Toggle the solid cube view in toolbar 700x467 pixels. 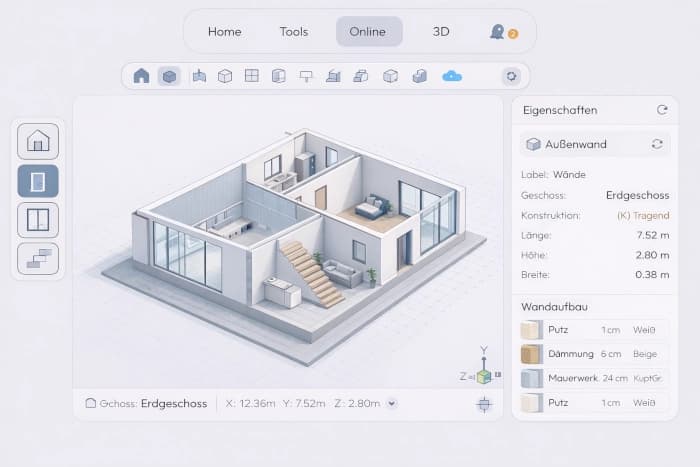pos(169,76)
